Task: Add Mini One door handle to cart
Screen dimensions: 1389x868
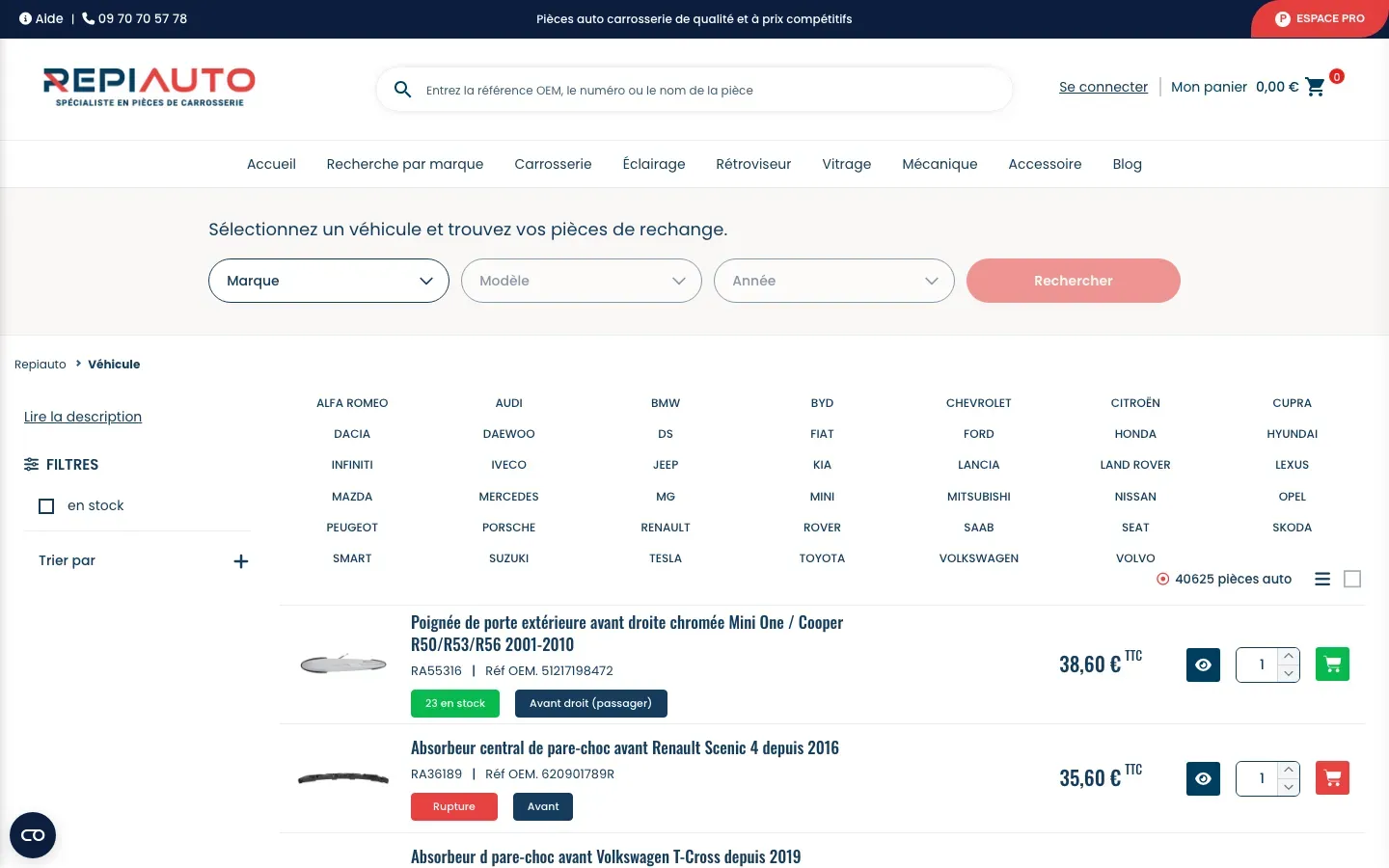Action: point(1332,664)
